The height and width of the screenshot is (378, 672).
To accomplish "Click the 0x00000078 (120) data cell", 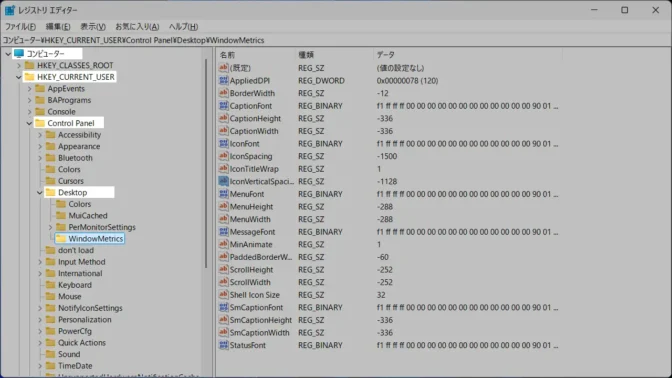I will point(407,81).
